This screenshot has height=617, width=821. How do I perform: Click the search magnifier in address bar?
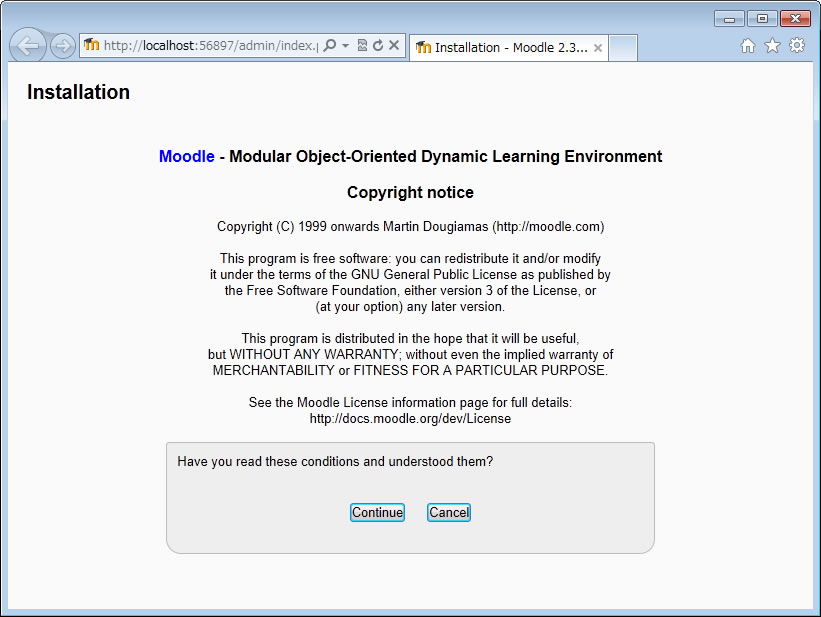coord(330,46)
